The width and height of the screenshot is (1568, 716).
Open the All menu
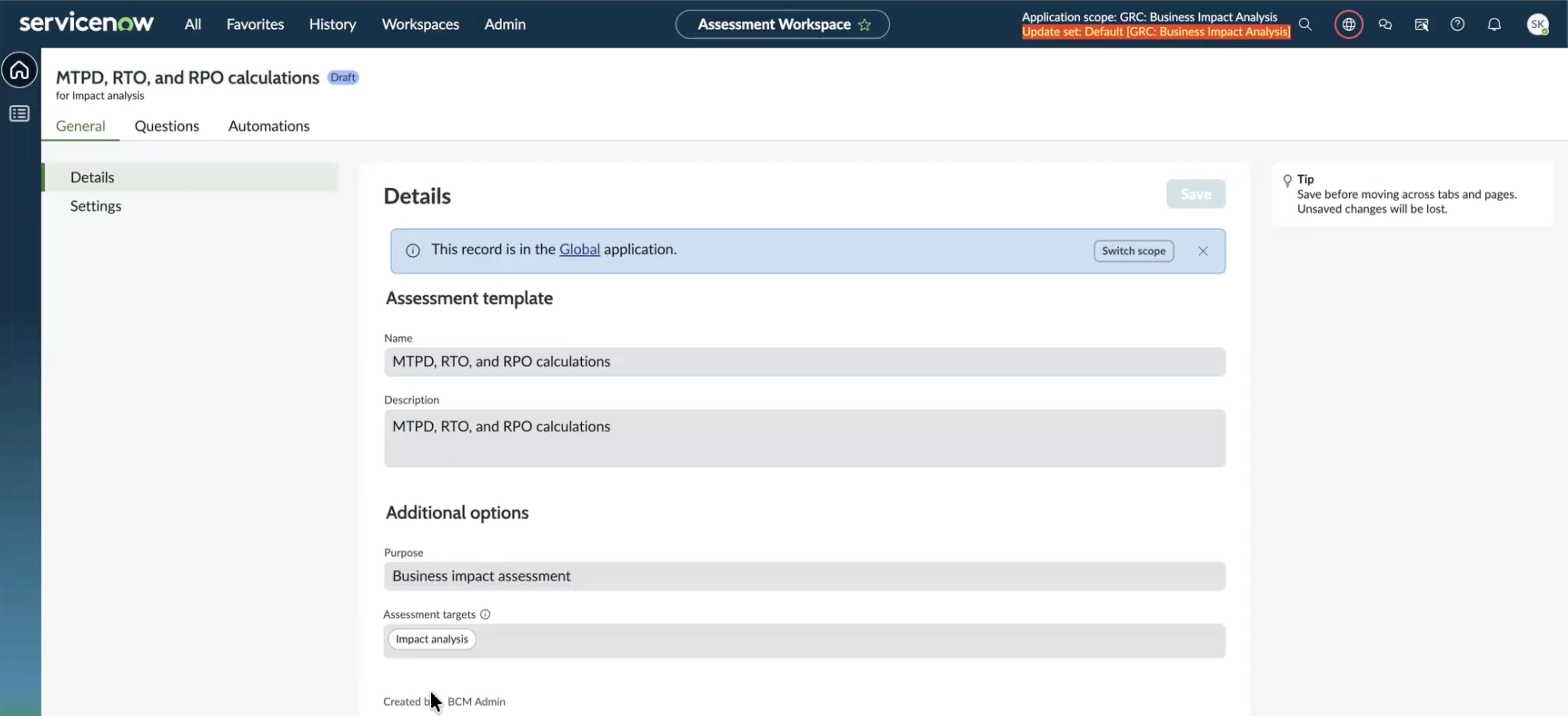pyautogui.click(x=193, y=24)
